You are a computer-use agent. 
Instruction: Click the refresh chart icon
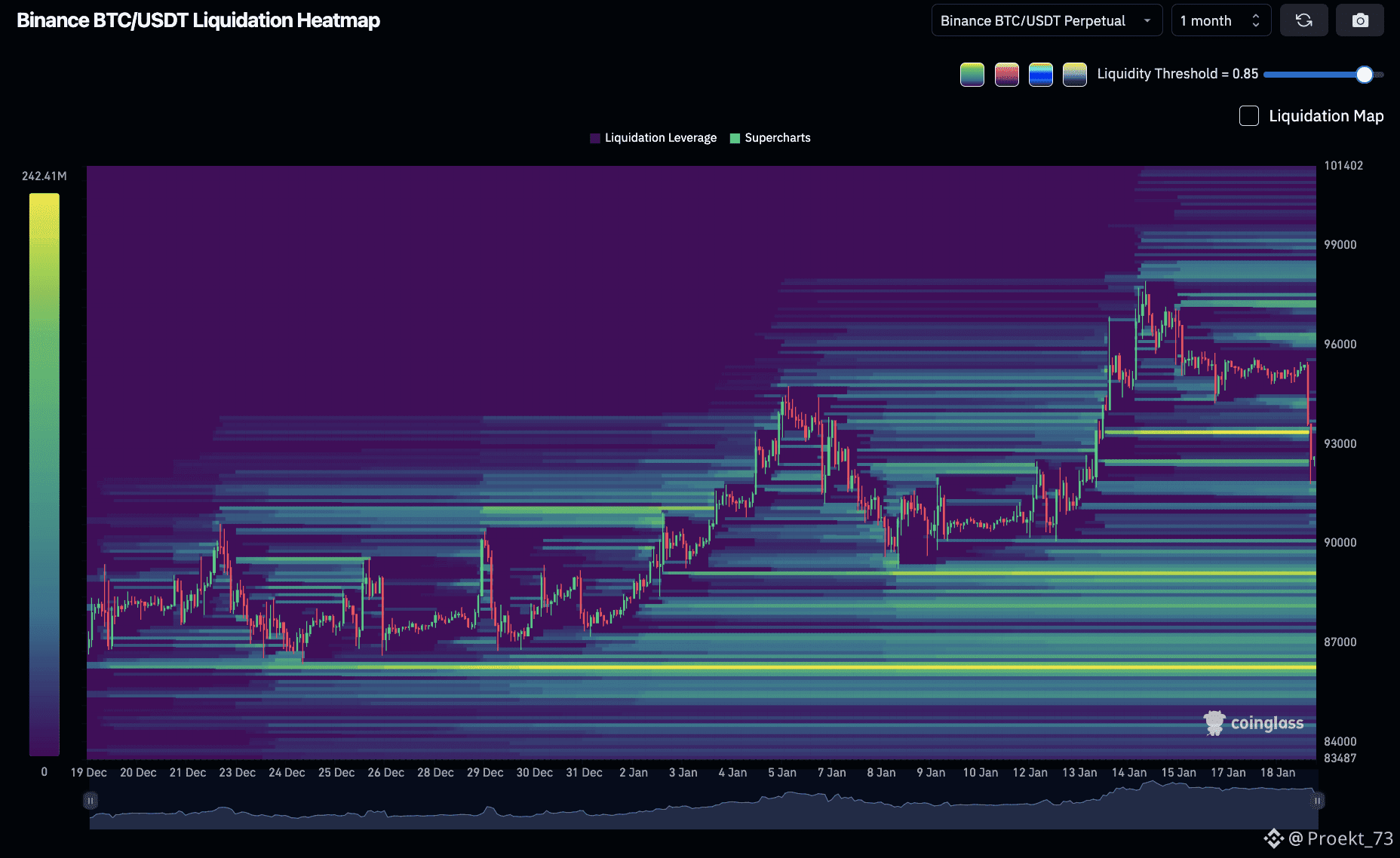pos(1303,20)
